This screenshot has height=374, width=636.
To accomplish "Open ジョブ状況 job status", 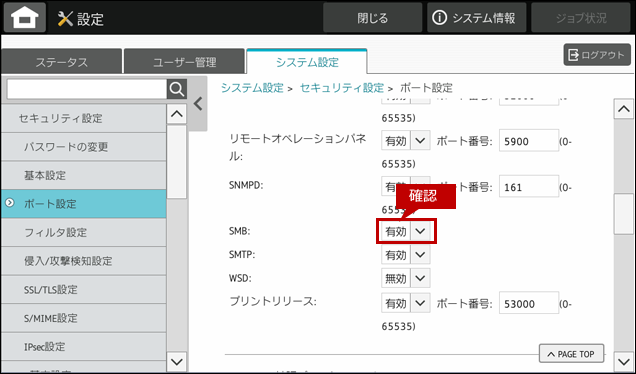I will pyautogui.click(x=581, y=18).
